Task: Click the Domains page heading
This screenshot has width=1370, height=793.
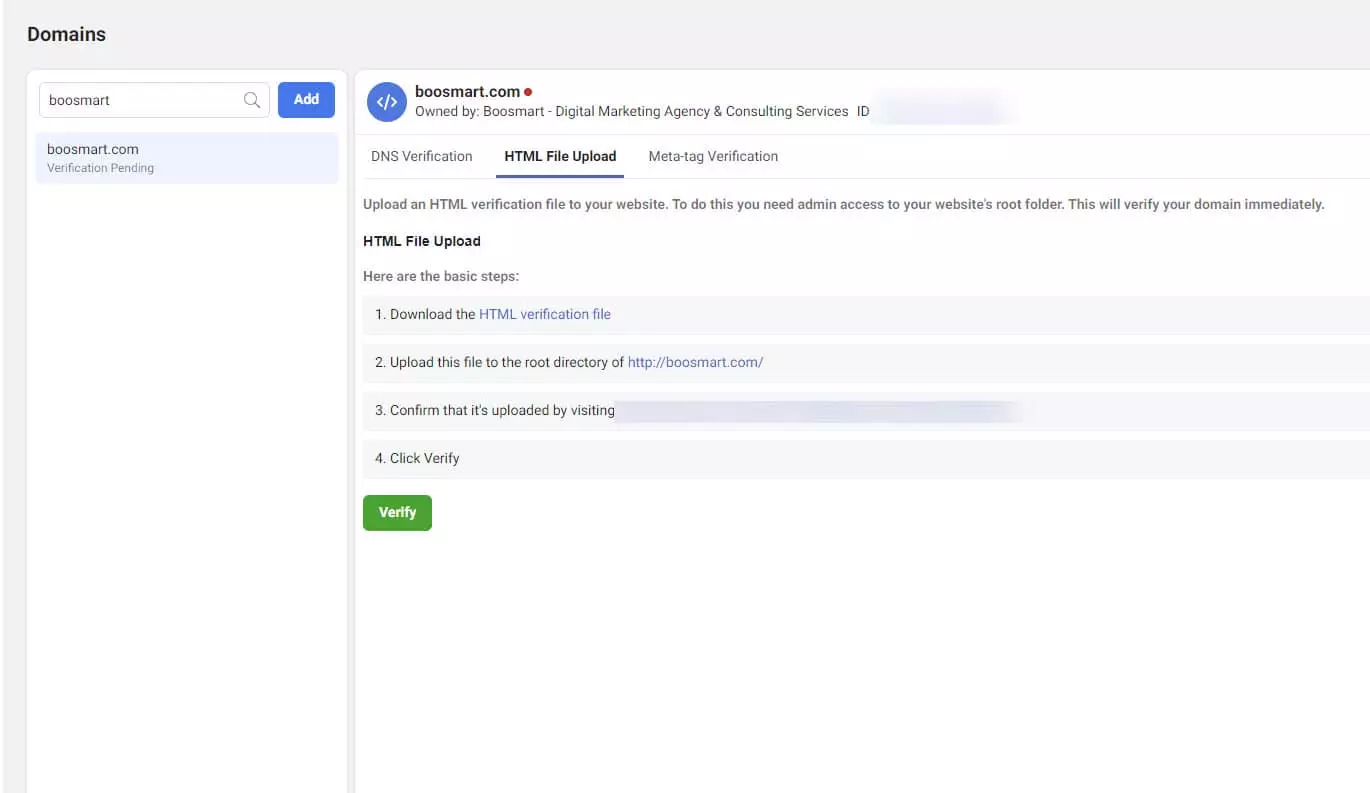Action: coord(66,34)
